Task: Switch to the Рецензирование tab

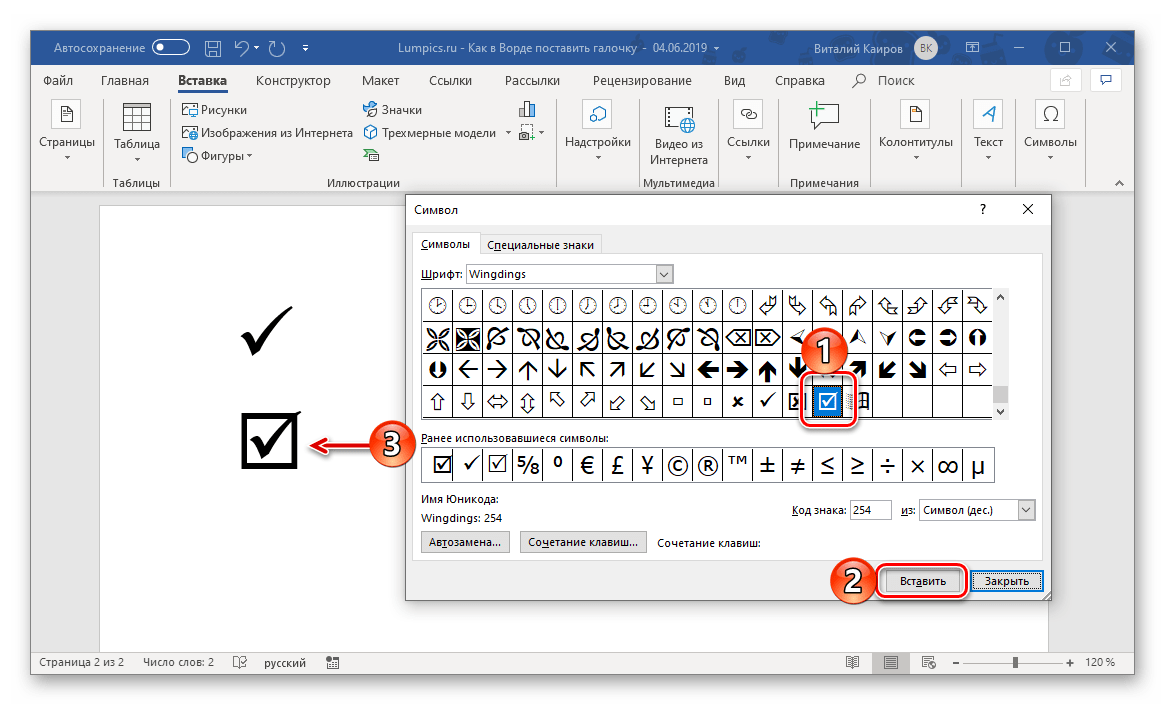Action: click(x=642, y=80)
